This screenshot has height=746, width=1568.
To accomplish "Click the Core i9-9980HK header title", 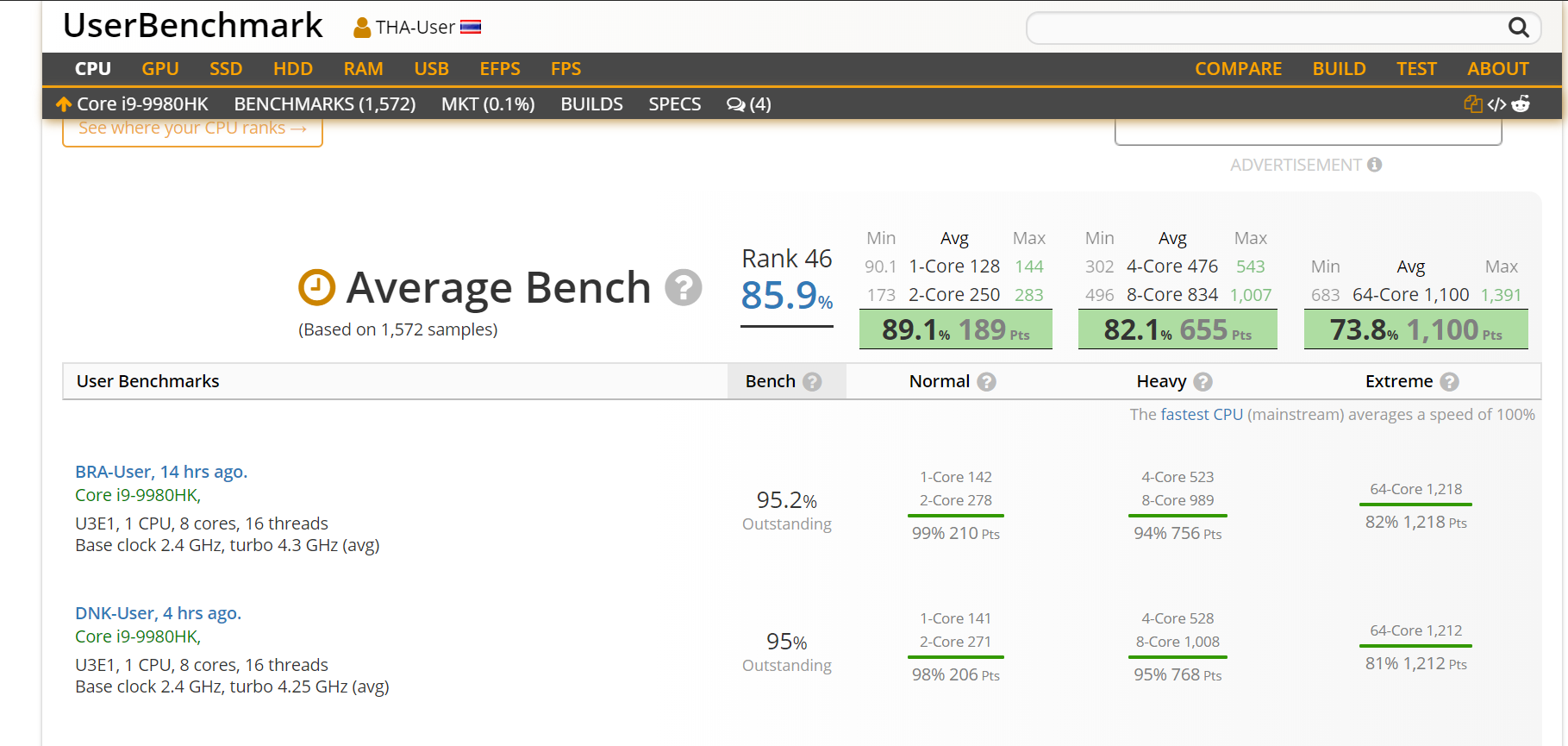I will coord(142,104).
